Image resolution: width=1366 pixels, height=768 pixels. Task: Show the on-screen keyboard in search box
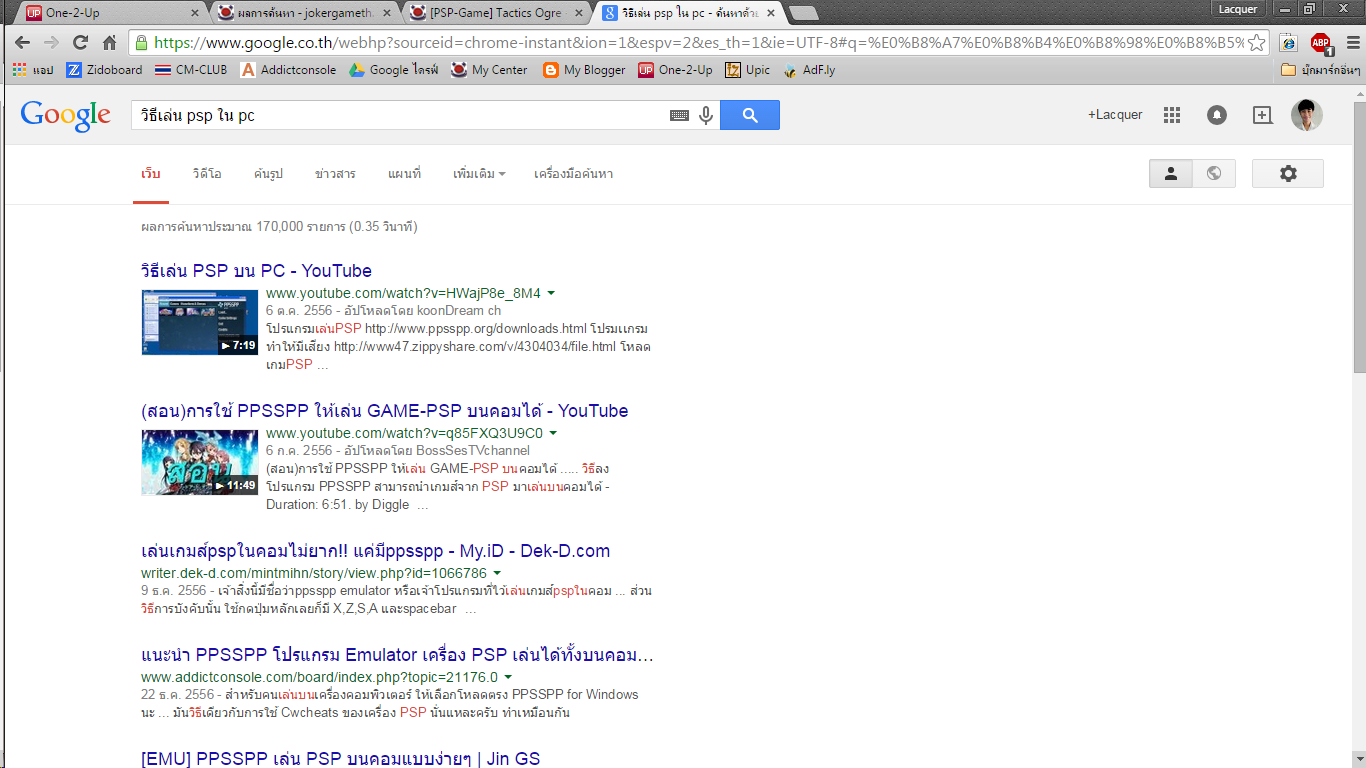click(679, 115)
